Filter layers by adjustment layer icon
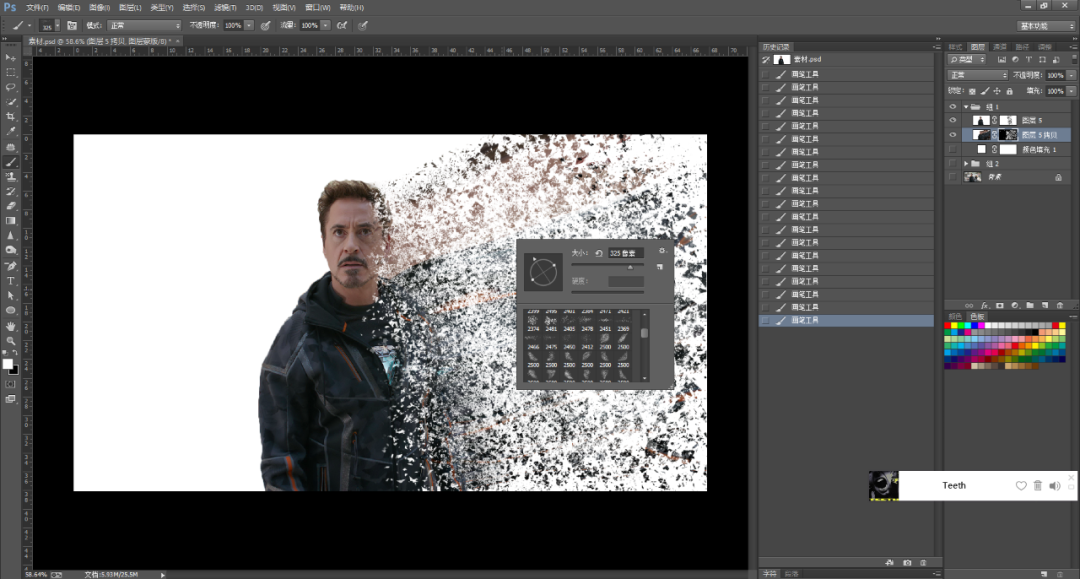Viewport: 1080px width, 579px height. click(x=1015, y=60)
